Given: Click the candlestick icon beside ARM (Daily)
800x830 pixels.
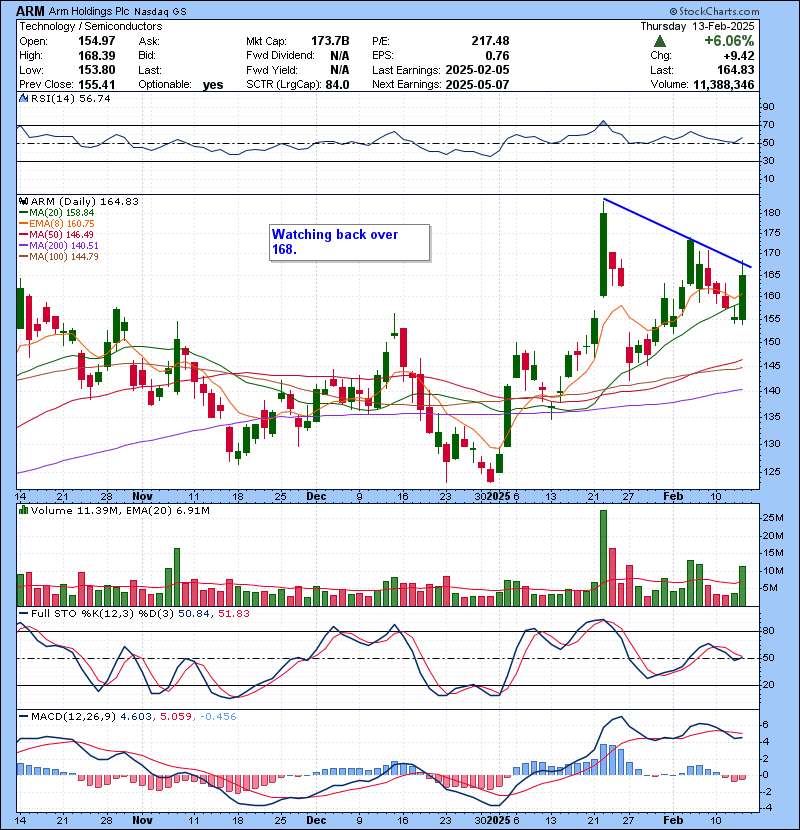Looking at the screenshot, I should click(23, 202).
